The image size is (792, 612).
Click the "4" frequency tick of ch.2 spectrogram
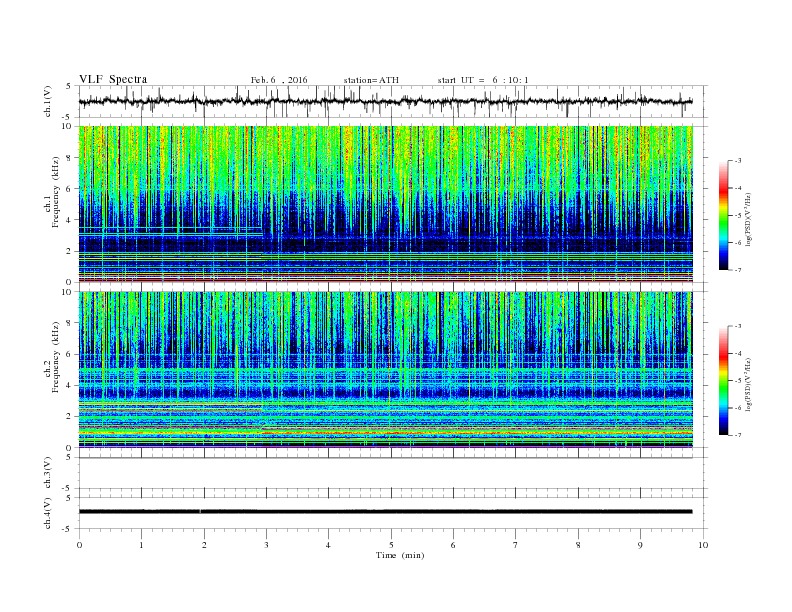70,385
